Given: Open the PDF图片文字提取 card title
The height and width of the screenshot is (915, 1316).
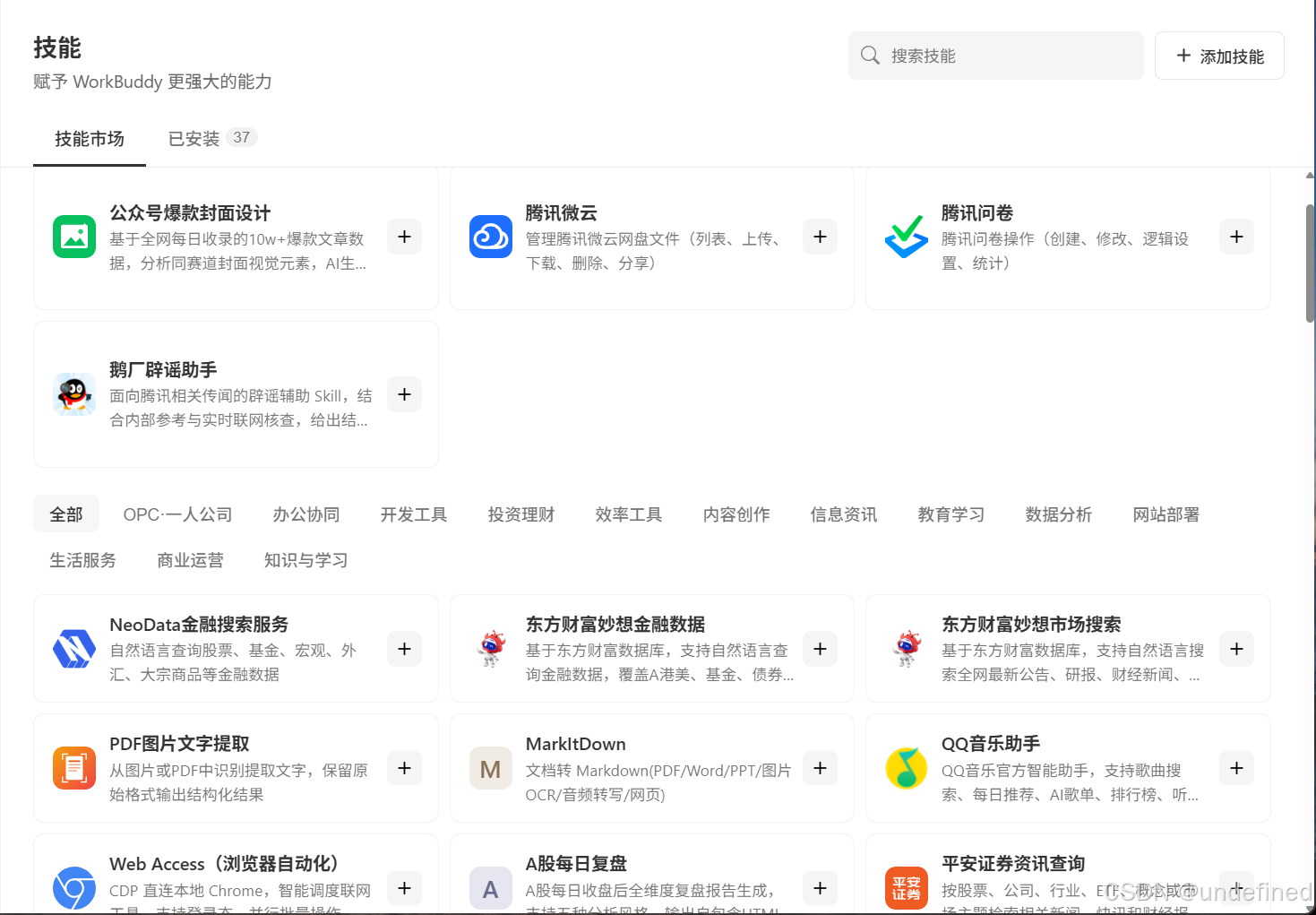Looking at the screenshot, I should tap(179, 744).
